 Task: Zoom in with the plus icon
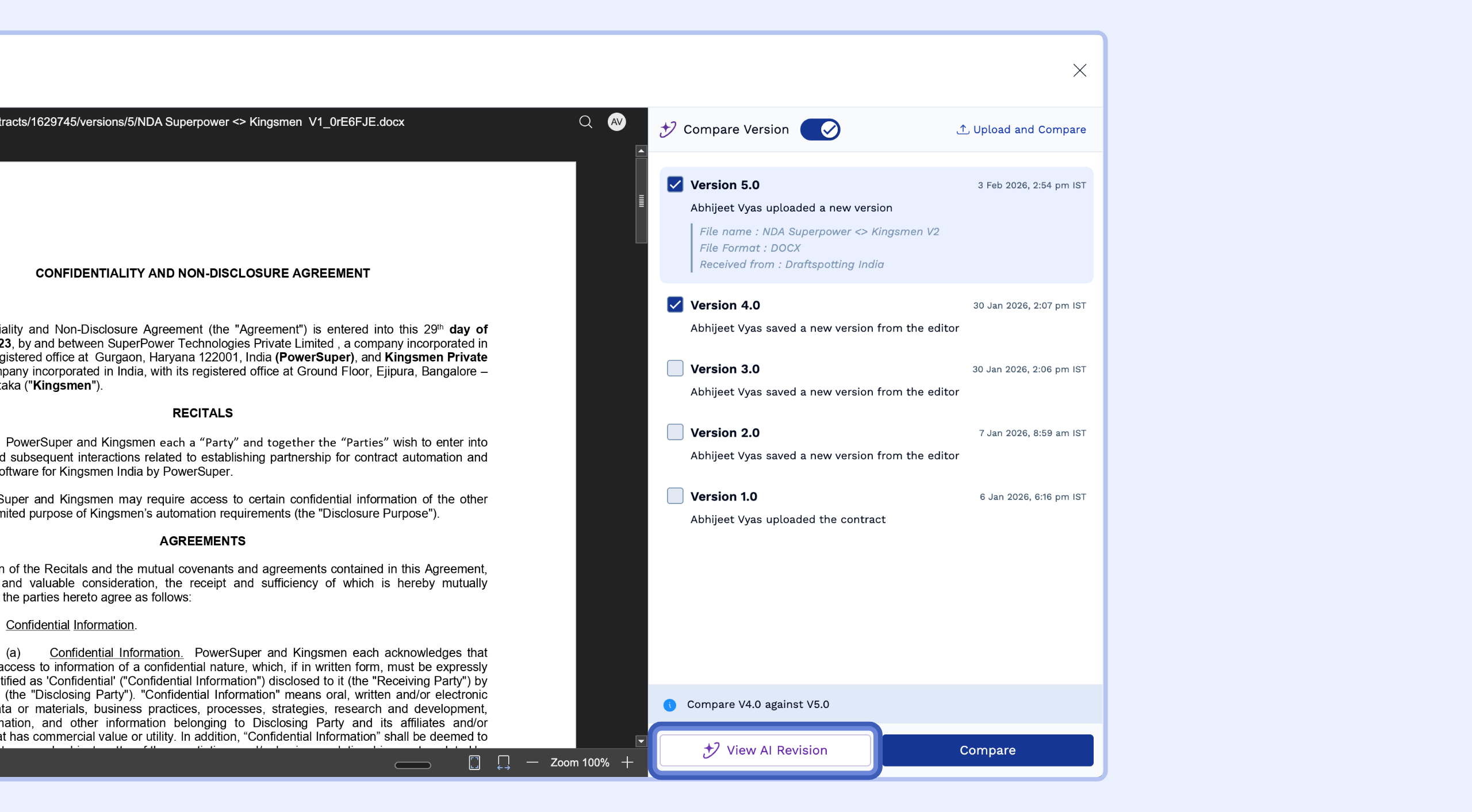tap(627, 763)
